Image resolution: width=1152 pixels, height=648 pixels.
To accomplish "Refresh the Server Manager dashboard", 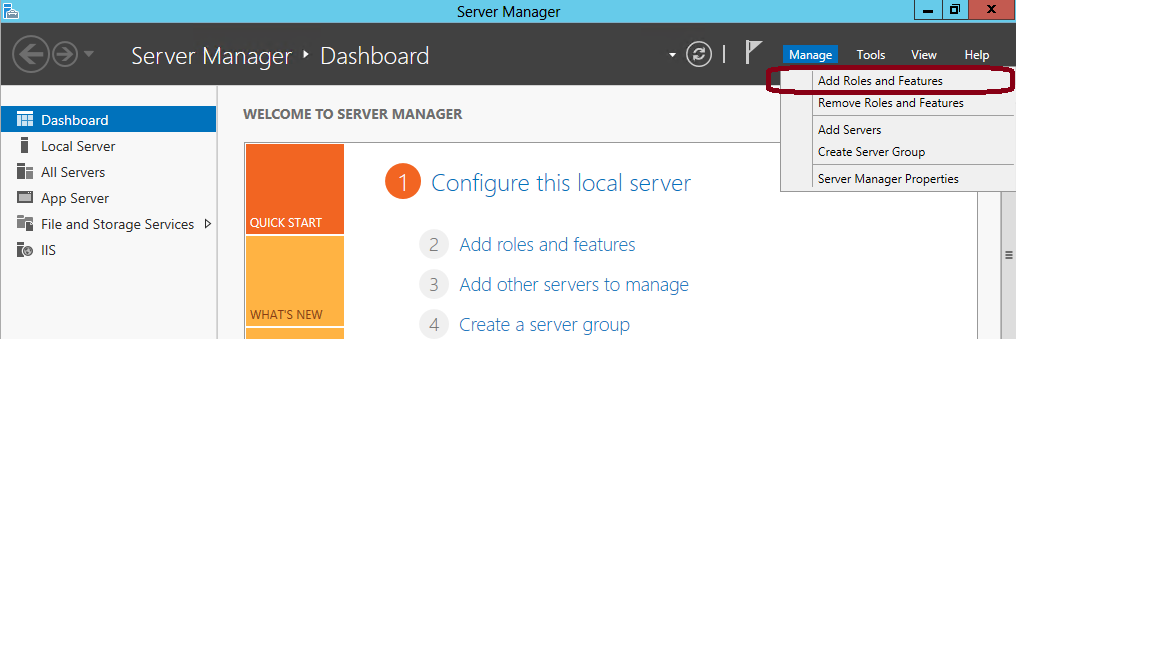I will pos(699,54).
